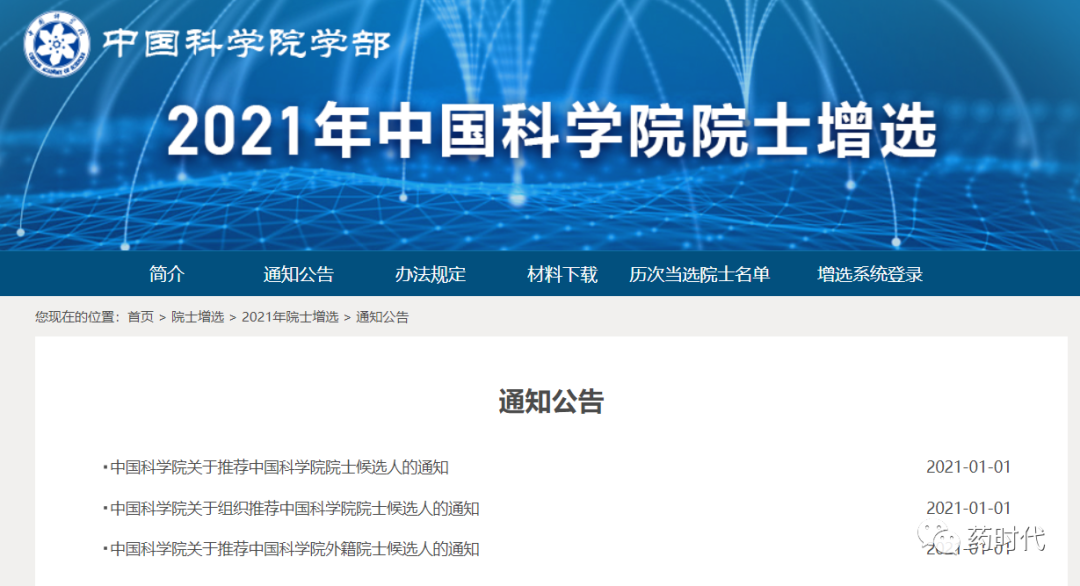1080x586 pixels.
Task: Open notice 关于推荐中国科学院外籍院士候选人的通知
Action: [294, 550]
